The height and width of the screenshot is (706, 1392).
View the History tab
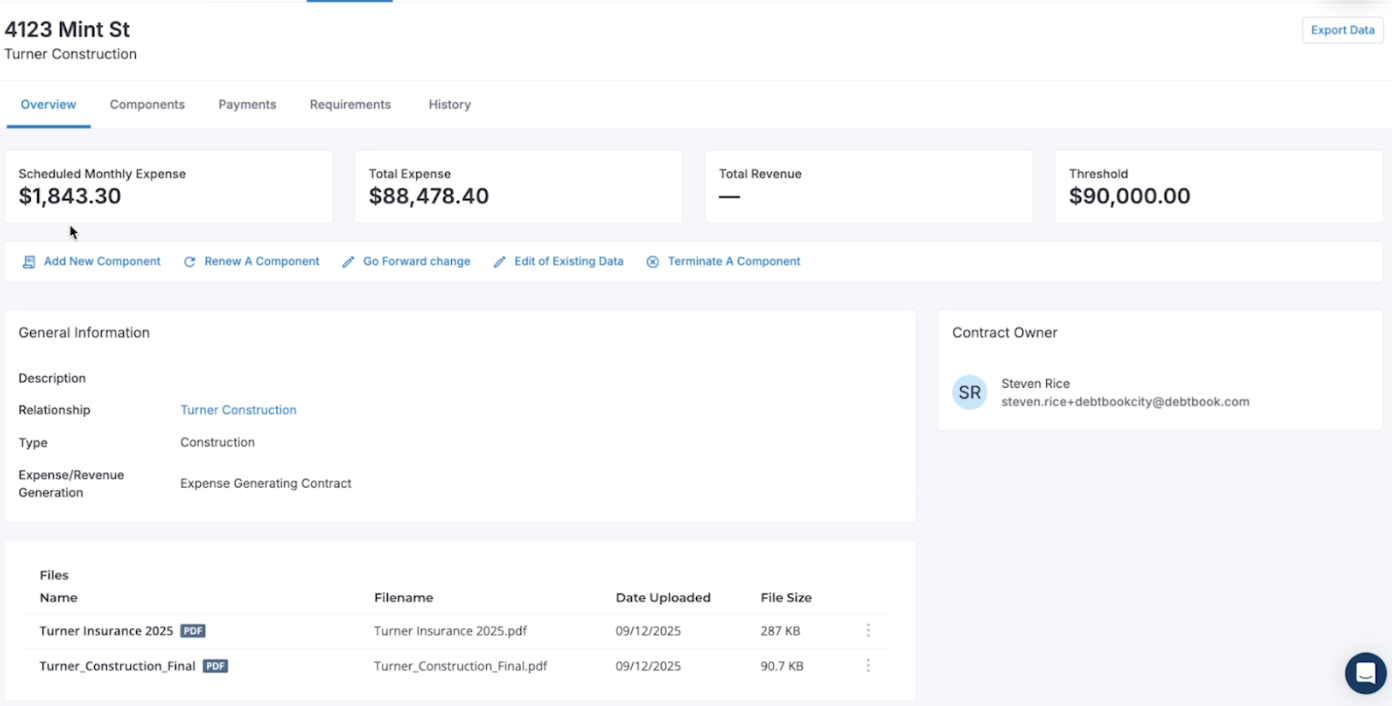[449, 104]
